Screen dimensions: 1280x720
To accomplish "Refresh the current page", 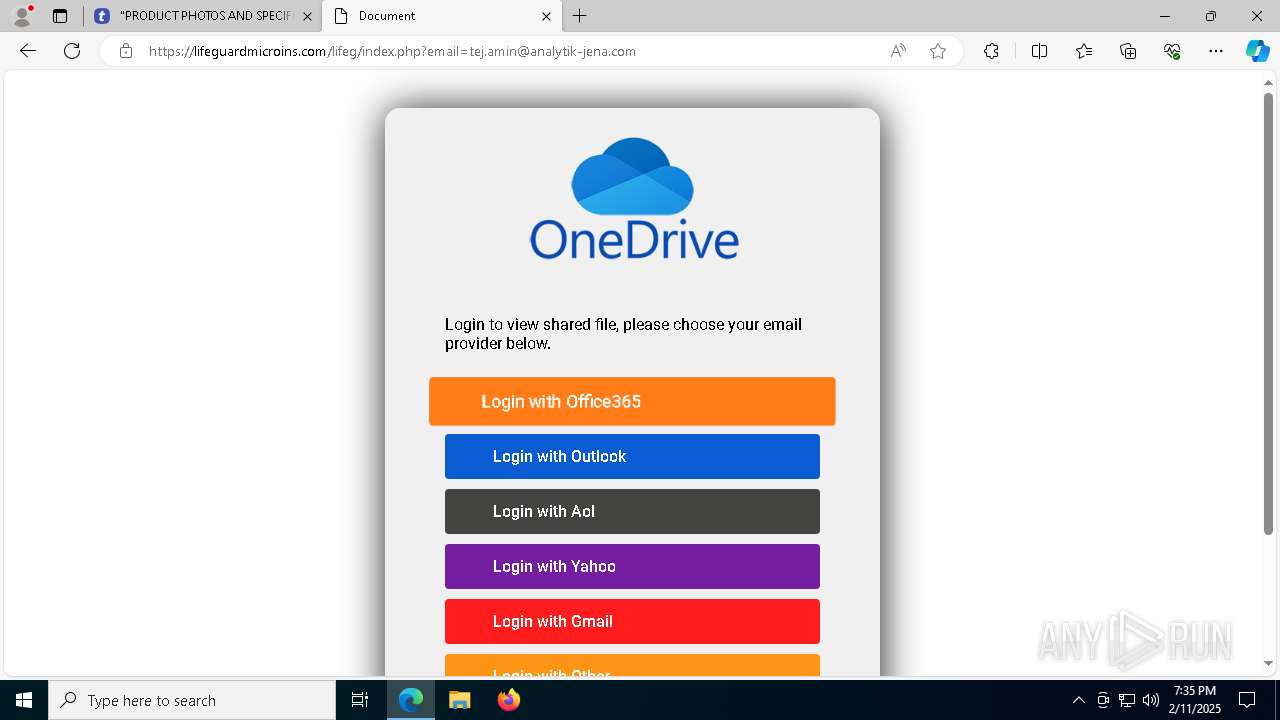I will 72,51.
